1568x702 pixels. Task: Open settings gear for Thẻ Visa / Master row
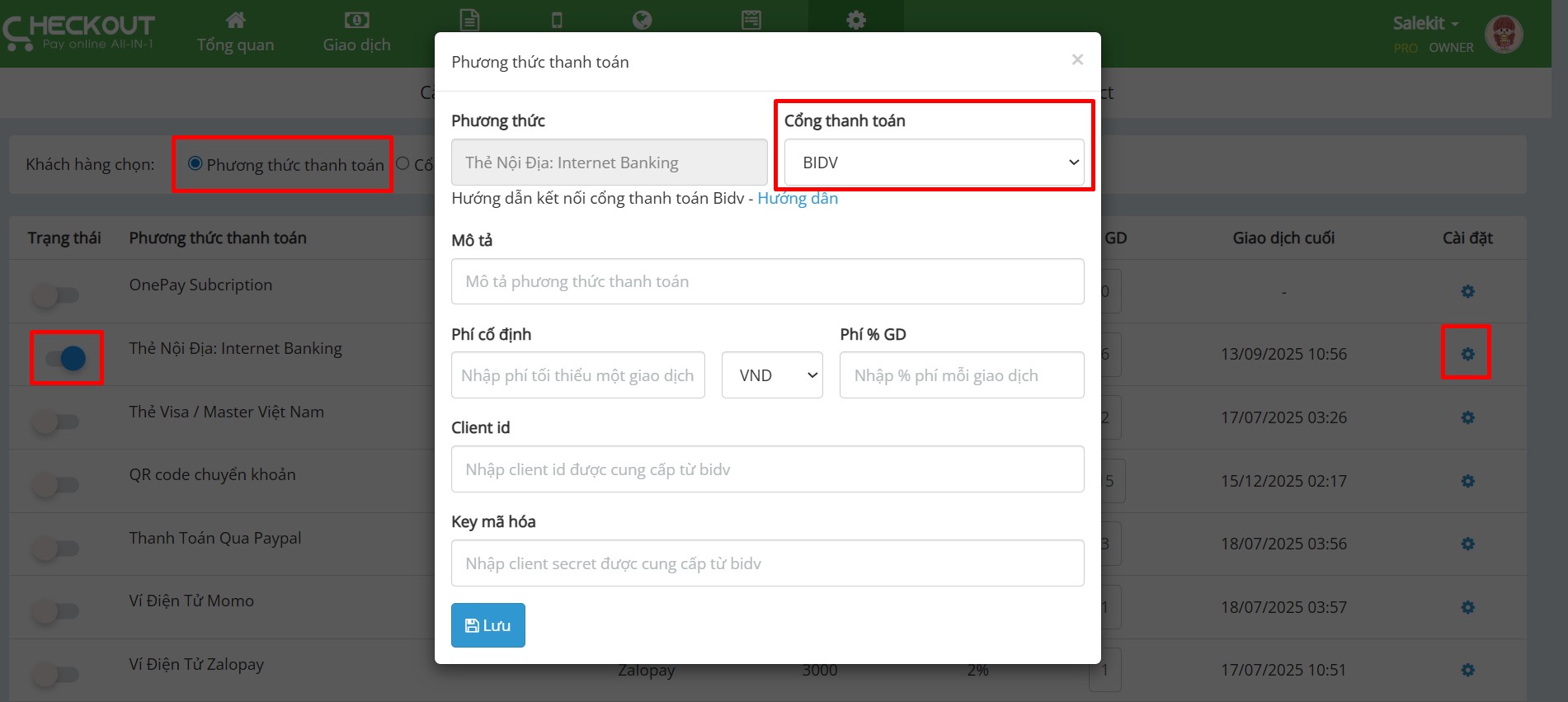(x=1467, y=417)
